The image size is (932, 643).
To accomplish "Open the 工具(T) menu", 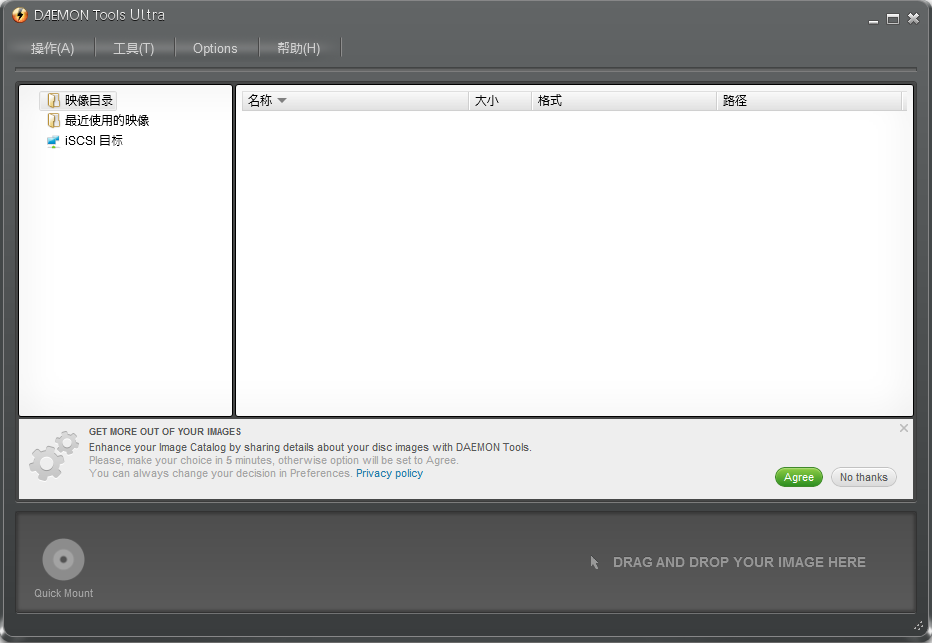I will coord(134,48).
